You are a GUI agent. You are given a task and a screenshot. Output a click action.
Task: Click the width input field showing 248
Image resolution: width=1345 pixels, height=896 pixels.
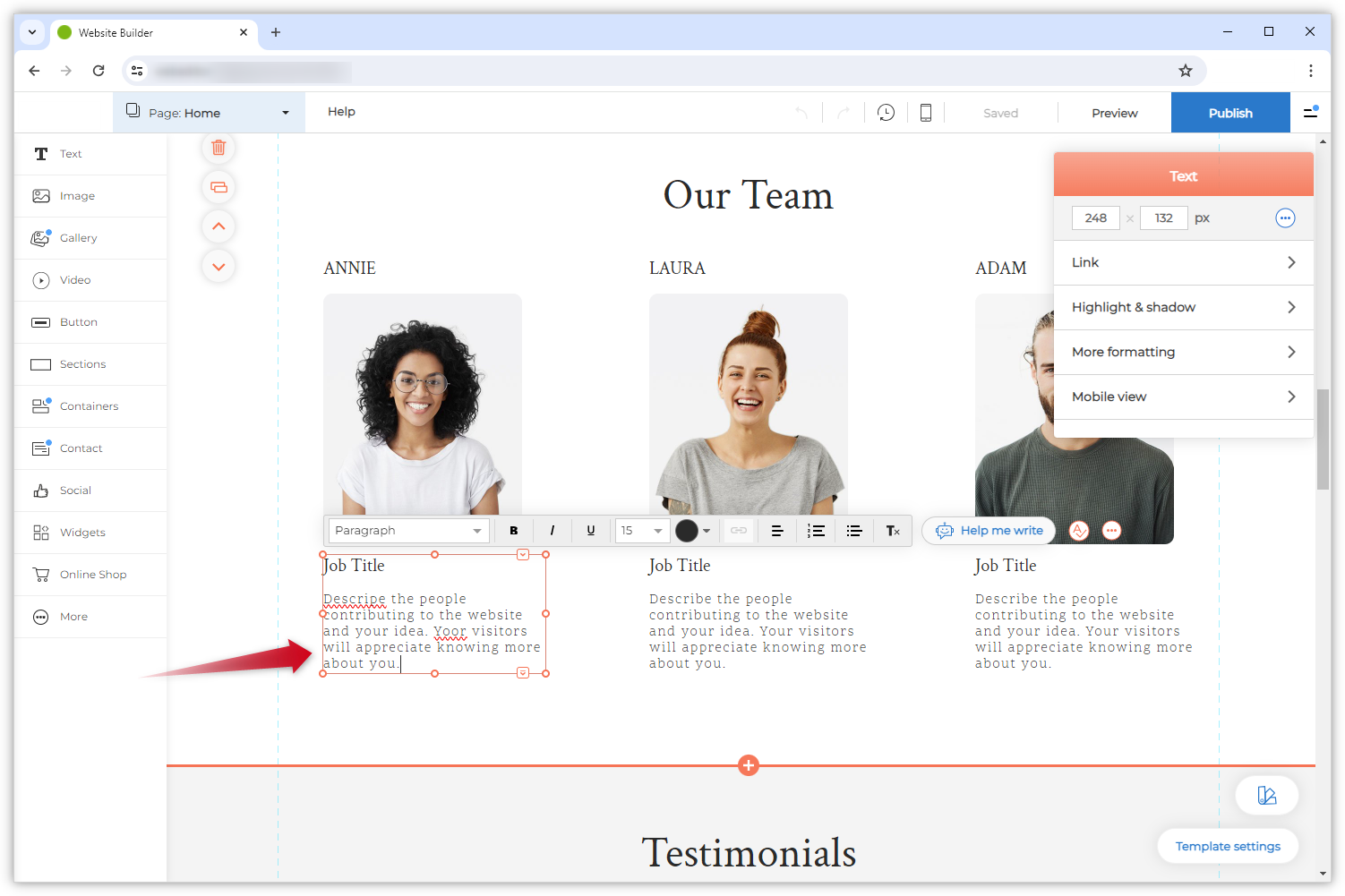(1095, 218)
